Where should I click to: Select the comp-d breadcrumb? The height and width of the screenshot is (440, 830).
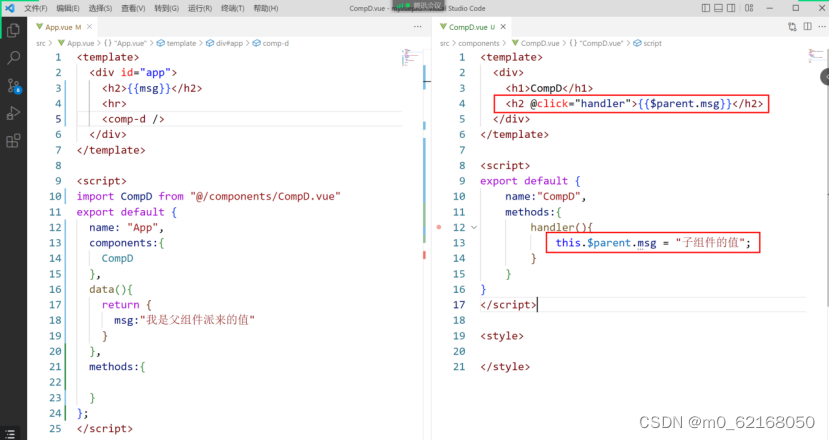270,43
